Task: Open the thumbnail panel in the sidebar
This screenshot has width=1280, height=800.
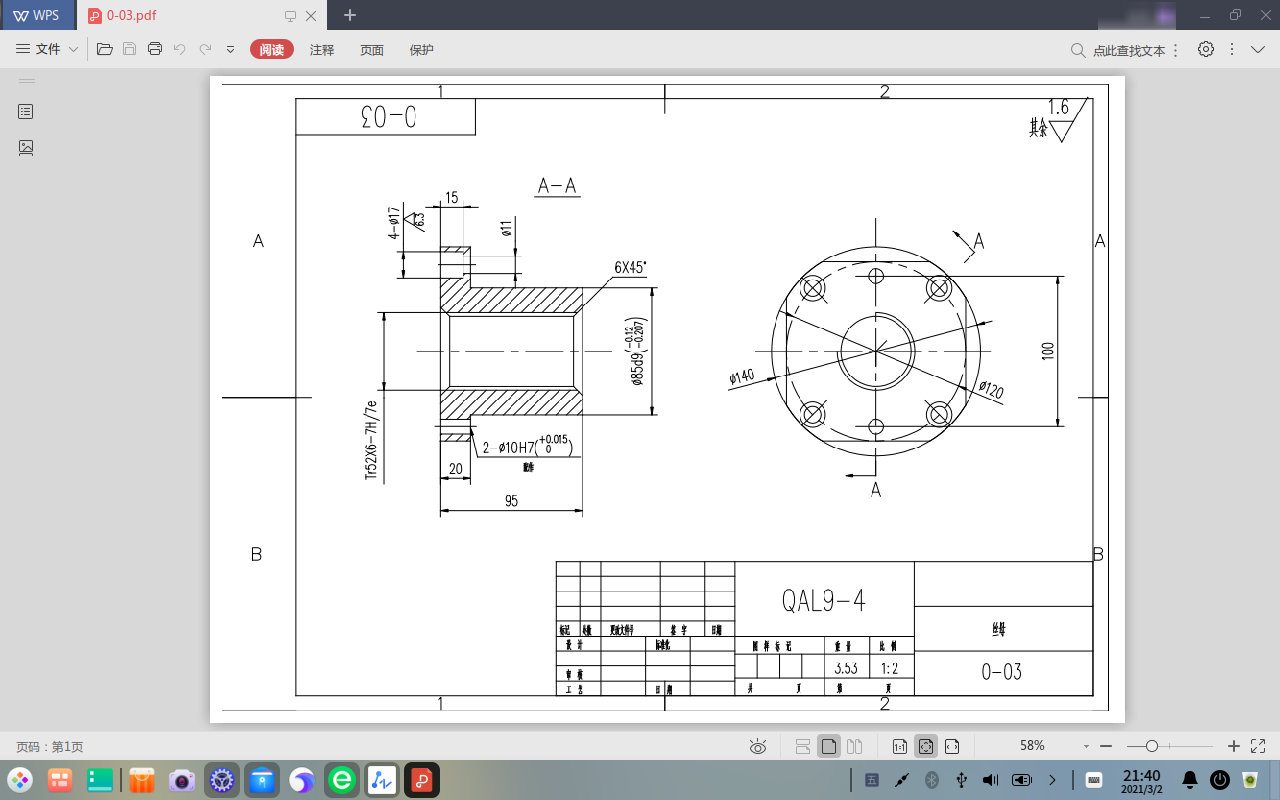Action: [x=26, y=148]
